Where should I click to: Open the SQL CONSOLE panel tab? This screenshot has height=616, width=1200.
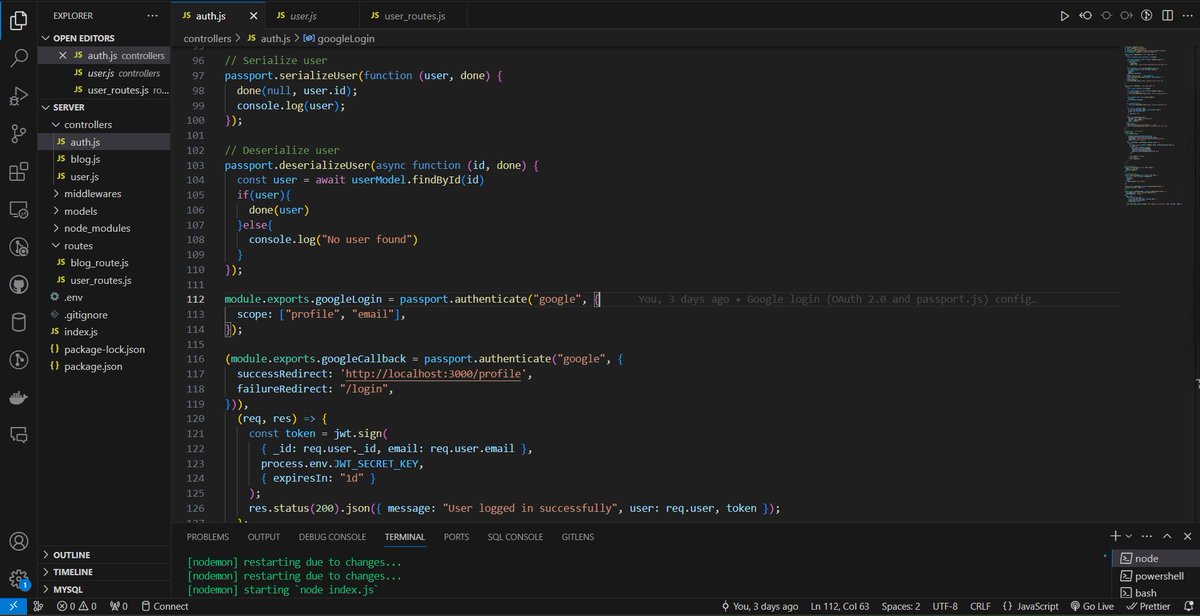[515, 537]
